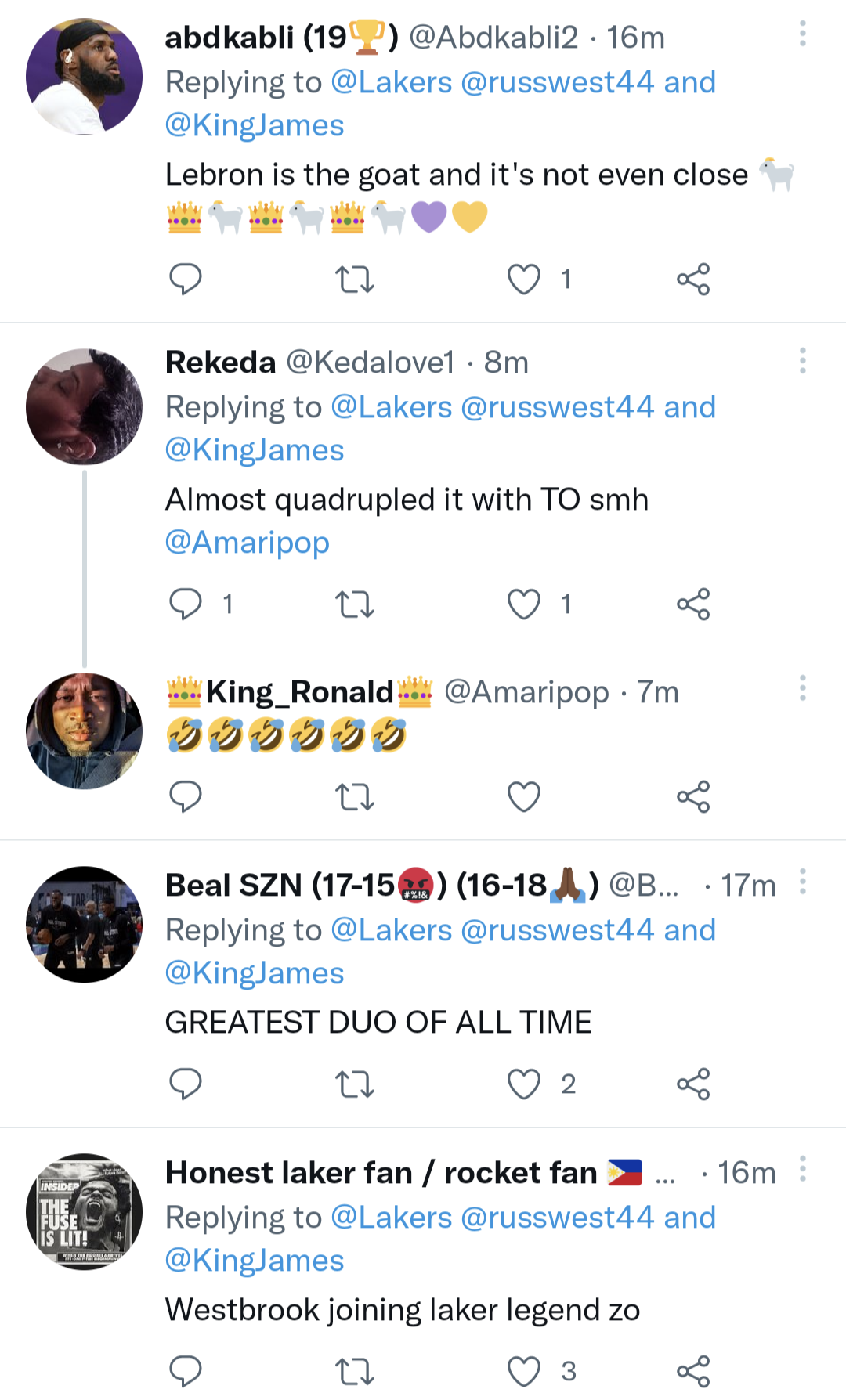Click the @Amaripop mention in Rekeda's tweet
The height and width of the screenshot is (1400, 846).
(247, 543)
